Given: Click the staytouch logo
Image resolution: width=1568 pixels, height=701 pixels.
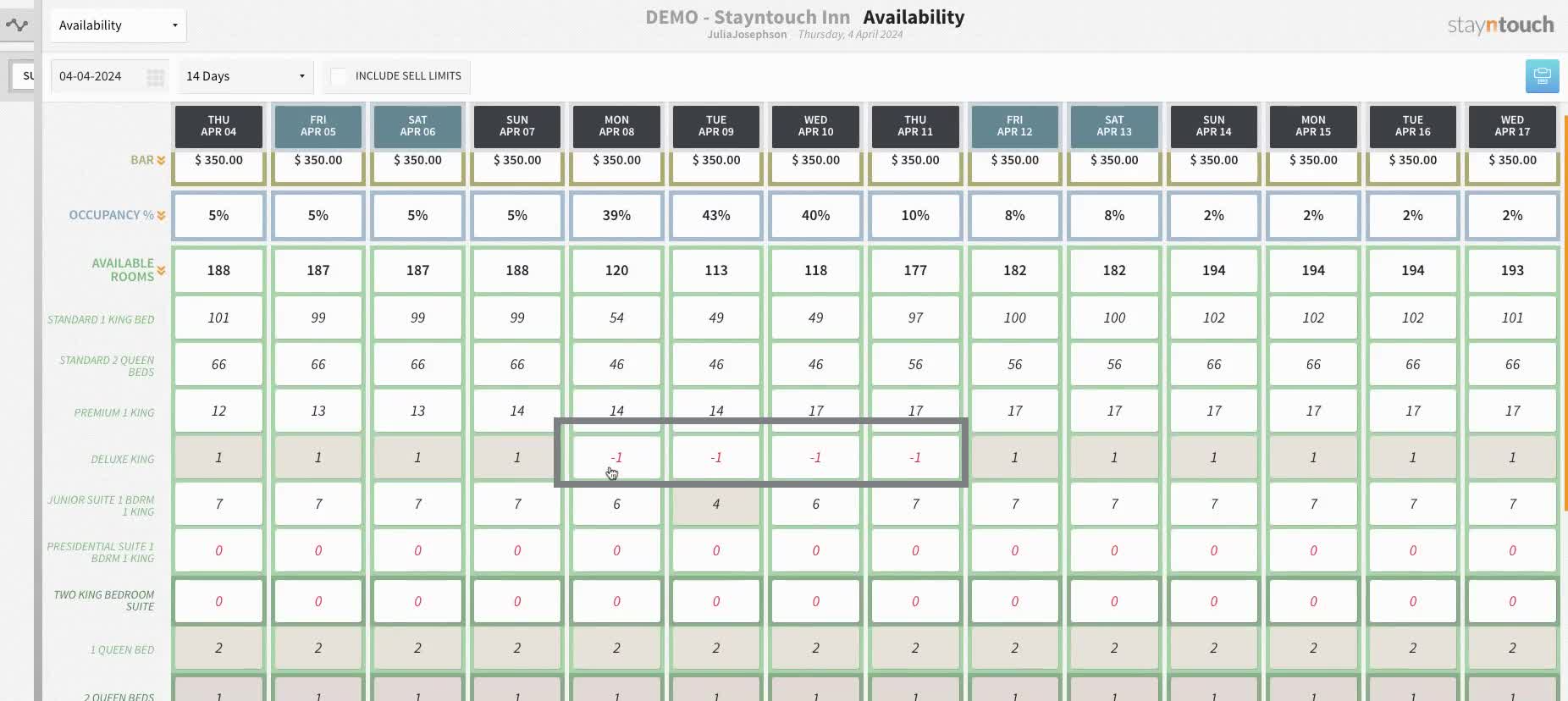Looking at the screenshot, I should [x=1500, y=25].
